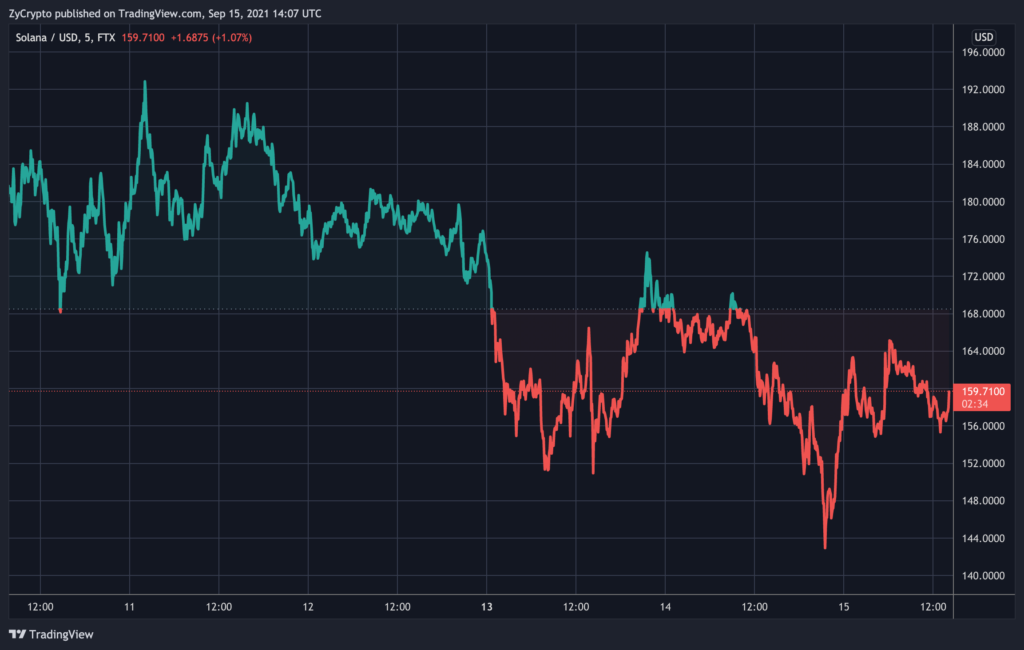The width and height of the screenshot is (1024, 650).
Task: Click the date label 14 on time axis
Action: click(x=665, y=607)
